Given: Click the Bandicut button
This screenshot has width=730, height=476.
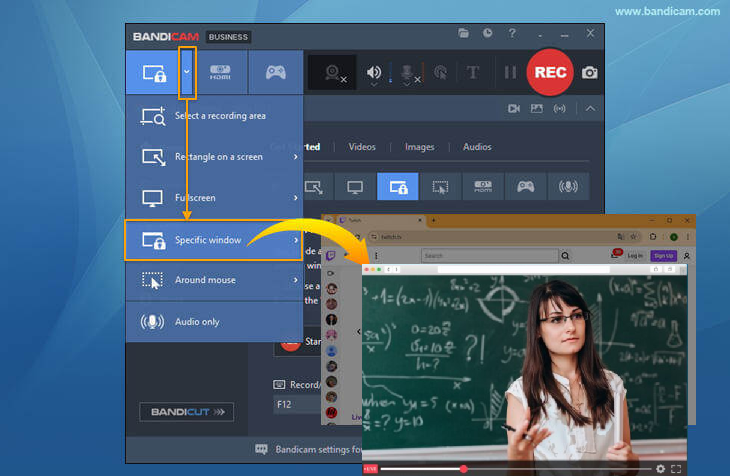Looking at the screenshot, I should [186, 411].
